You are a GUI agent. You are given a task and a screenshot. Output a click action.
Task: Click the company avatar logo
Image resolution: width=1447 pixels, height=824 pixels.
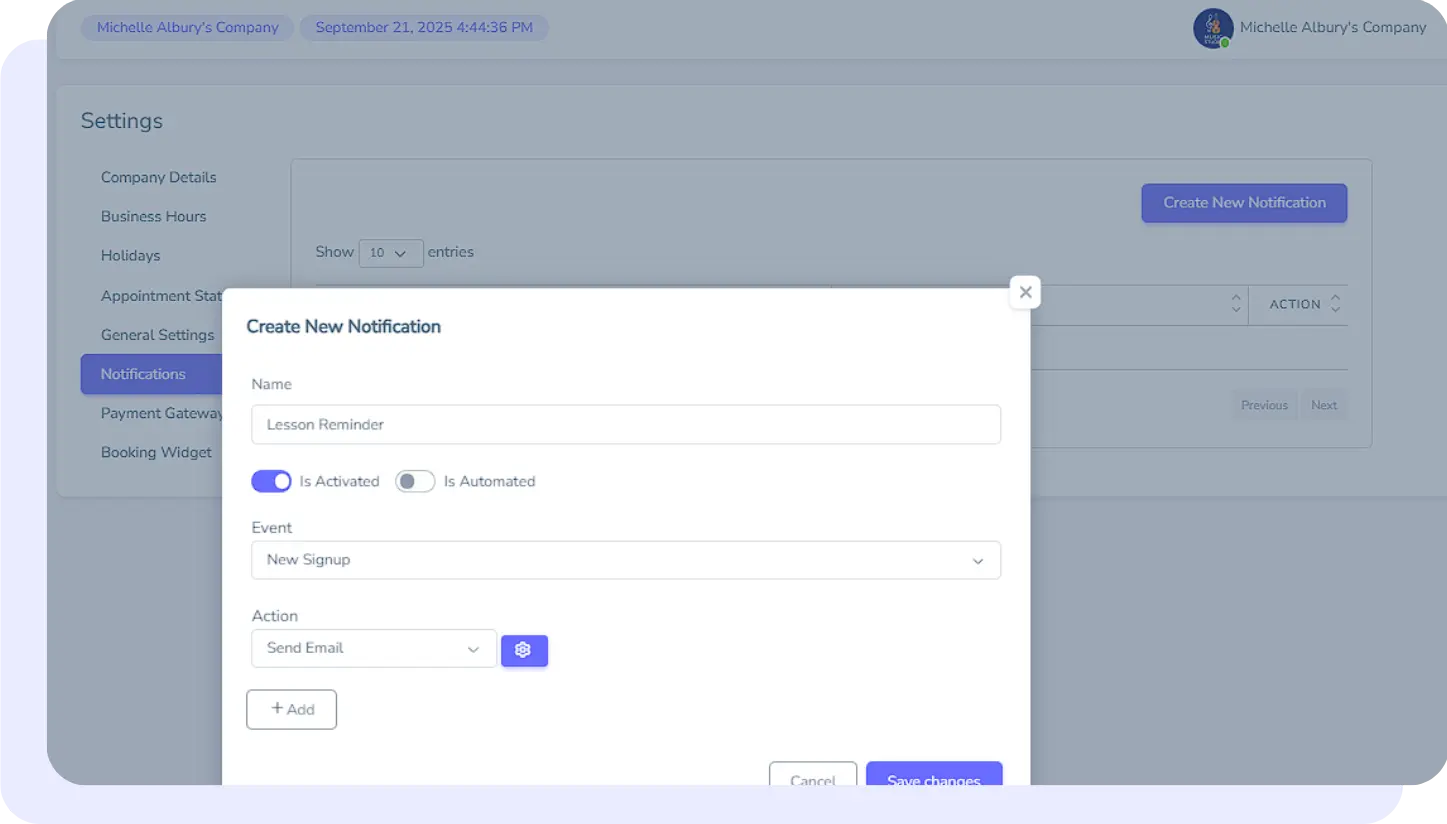[x=1212, y=28]
